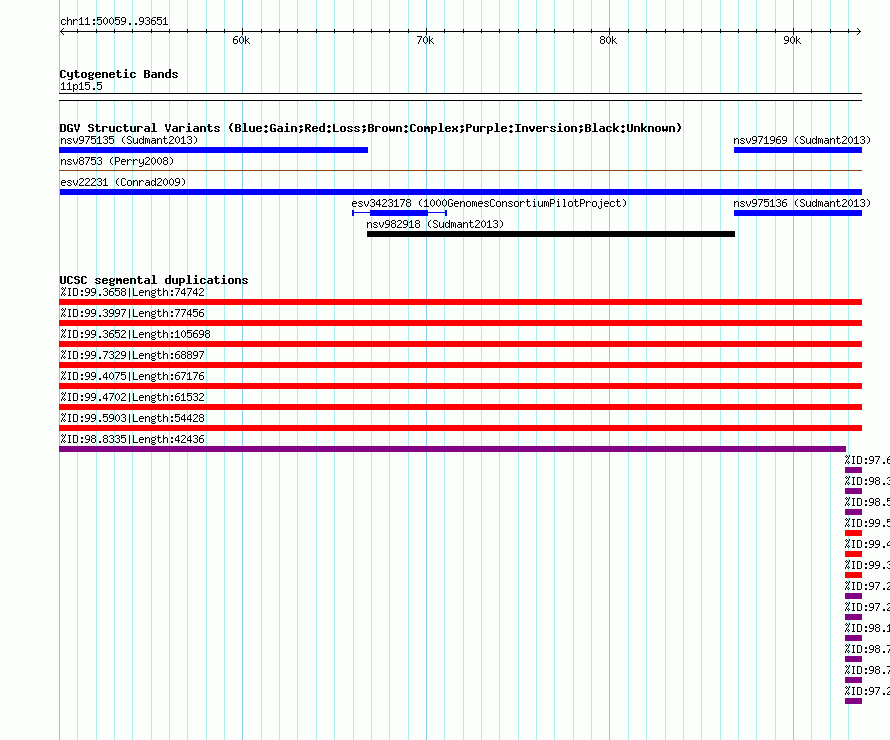Select the small purple bar under %ID:98.3

coord(853,491)
